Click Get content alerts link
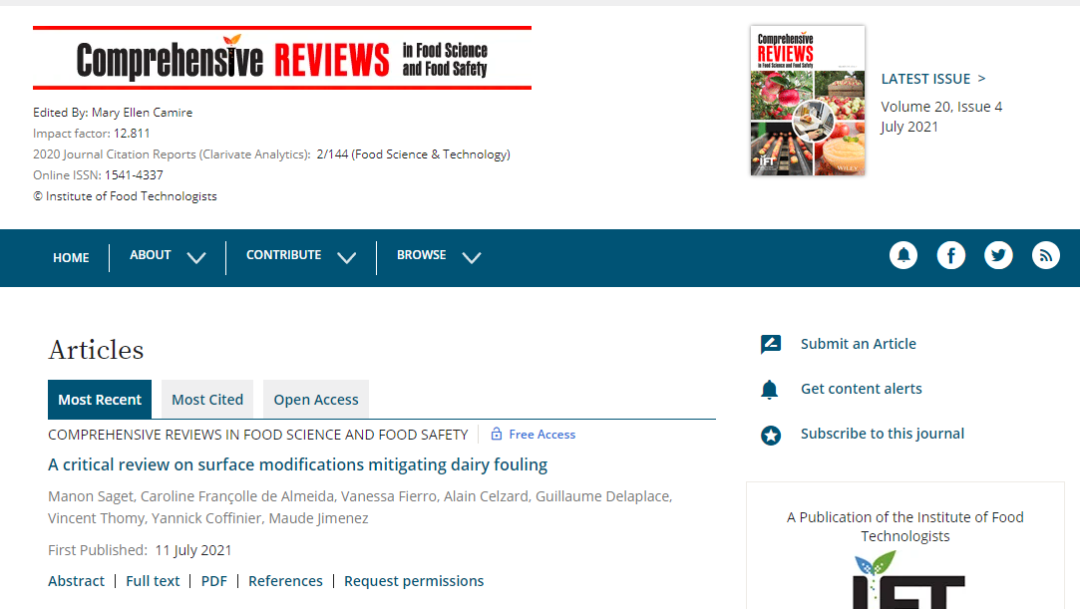Screen dimensions: 1080x609 861,389
